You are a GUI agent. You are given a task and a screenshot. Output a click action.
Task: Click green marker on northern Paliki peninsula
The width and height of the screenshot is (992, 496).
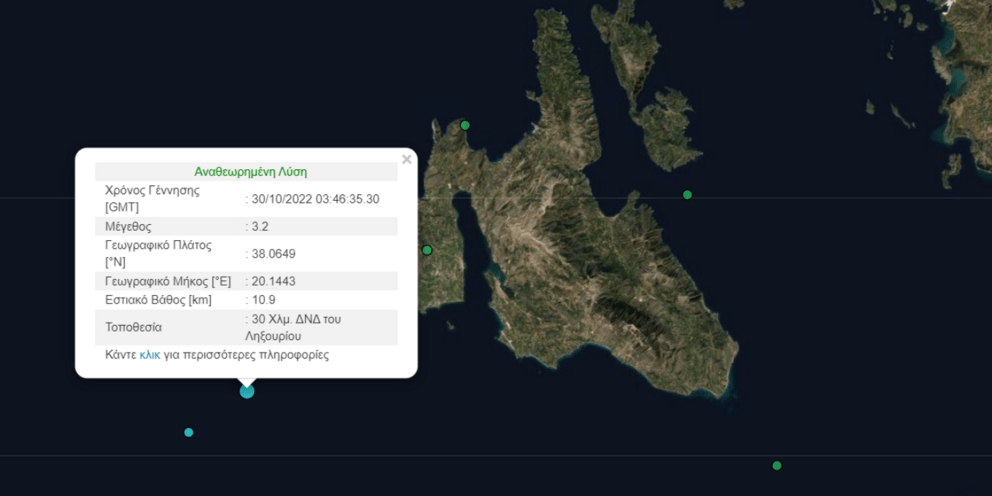click(x=465, y=125)
